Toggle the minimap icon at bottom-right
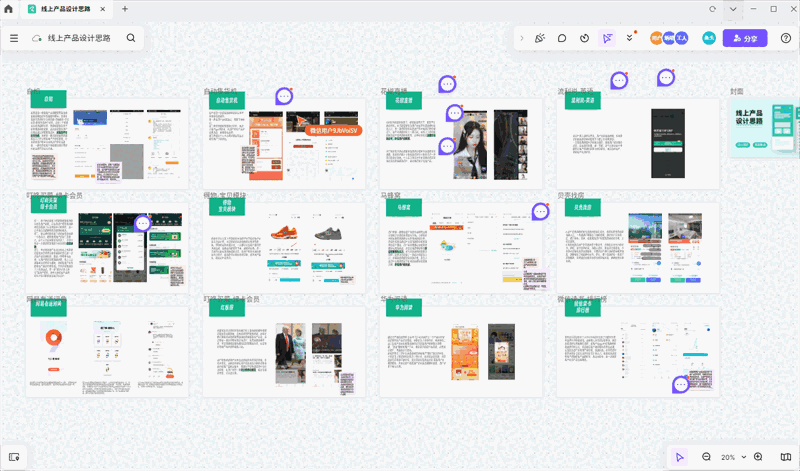Viewport: 800px width, 471px height. [x=786, y=457]
